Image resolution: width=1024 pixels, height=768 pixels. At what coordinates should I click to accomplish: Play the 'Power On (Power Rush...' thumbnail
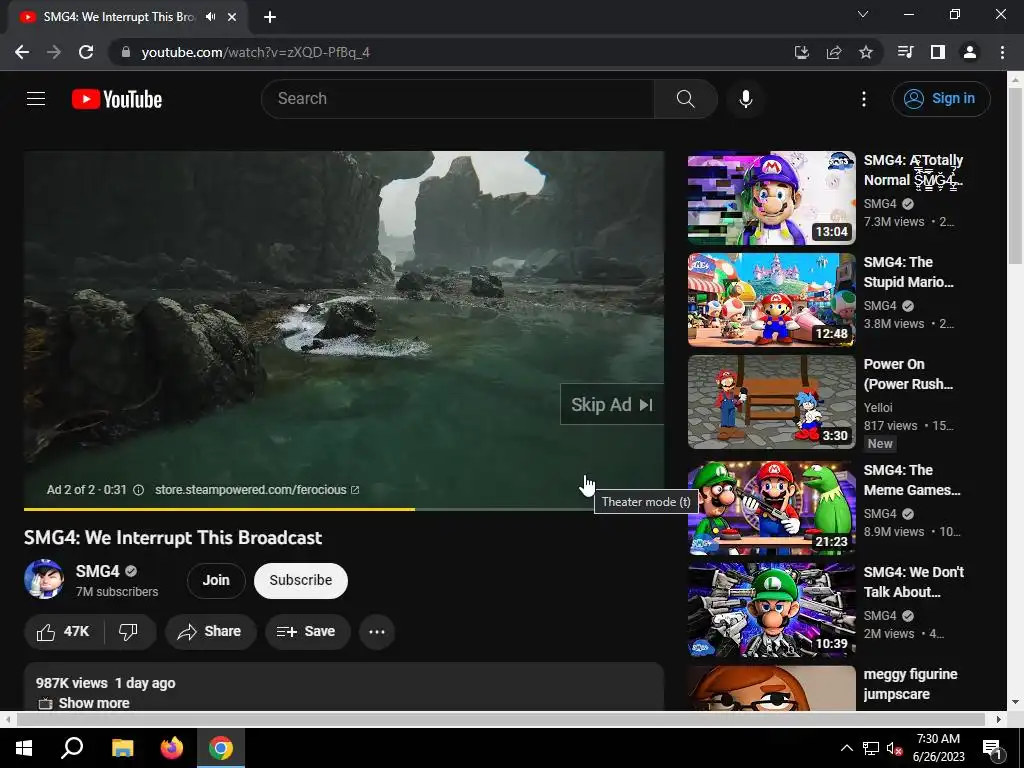pos(771,402)
